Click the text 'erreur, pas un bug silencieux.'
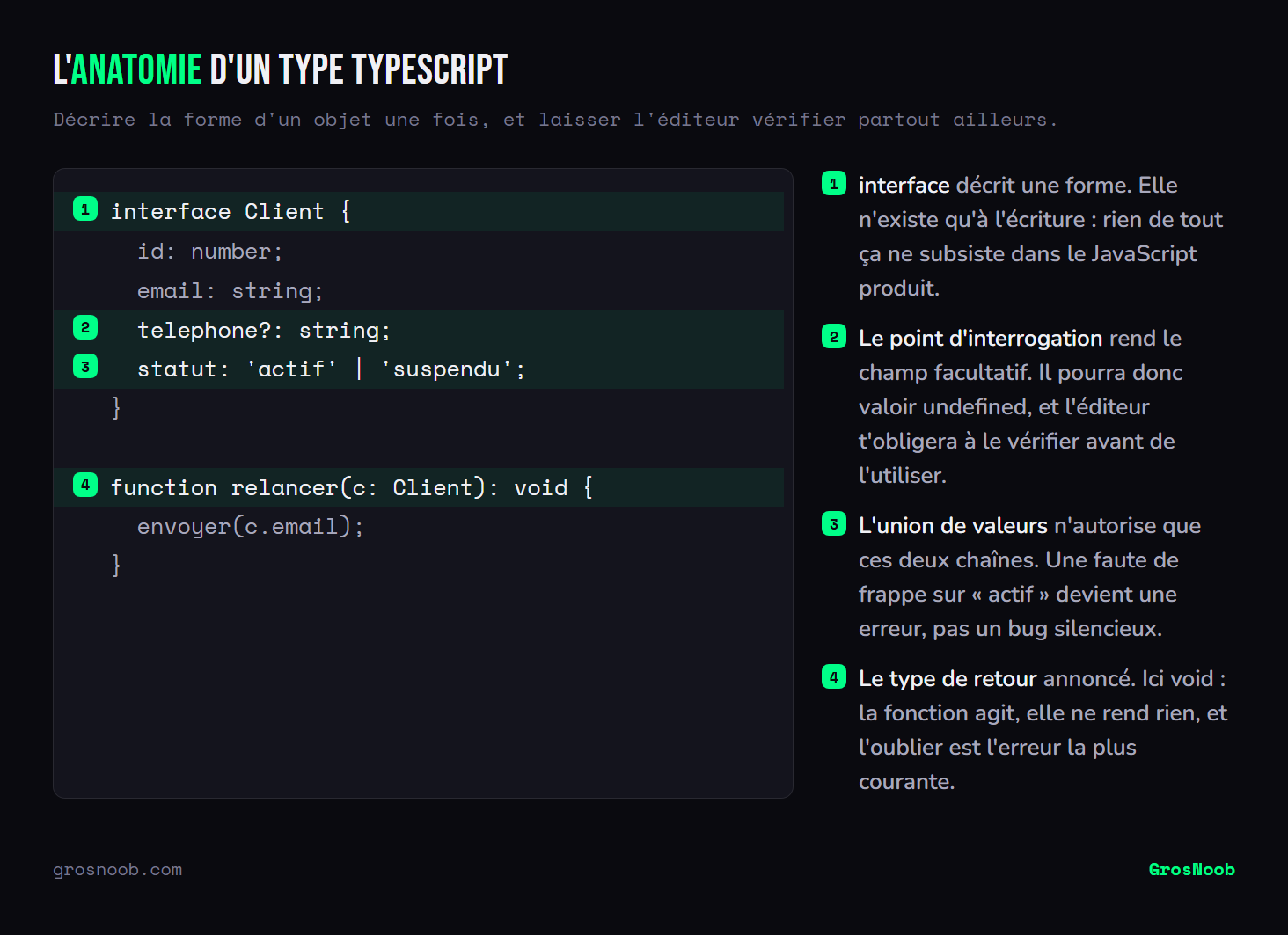This screenshot has width=1288, height=935. pos(1010,629)
